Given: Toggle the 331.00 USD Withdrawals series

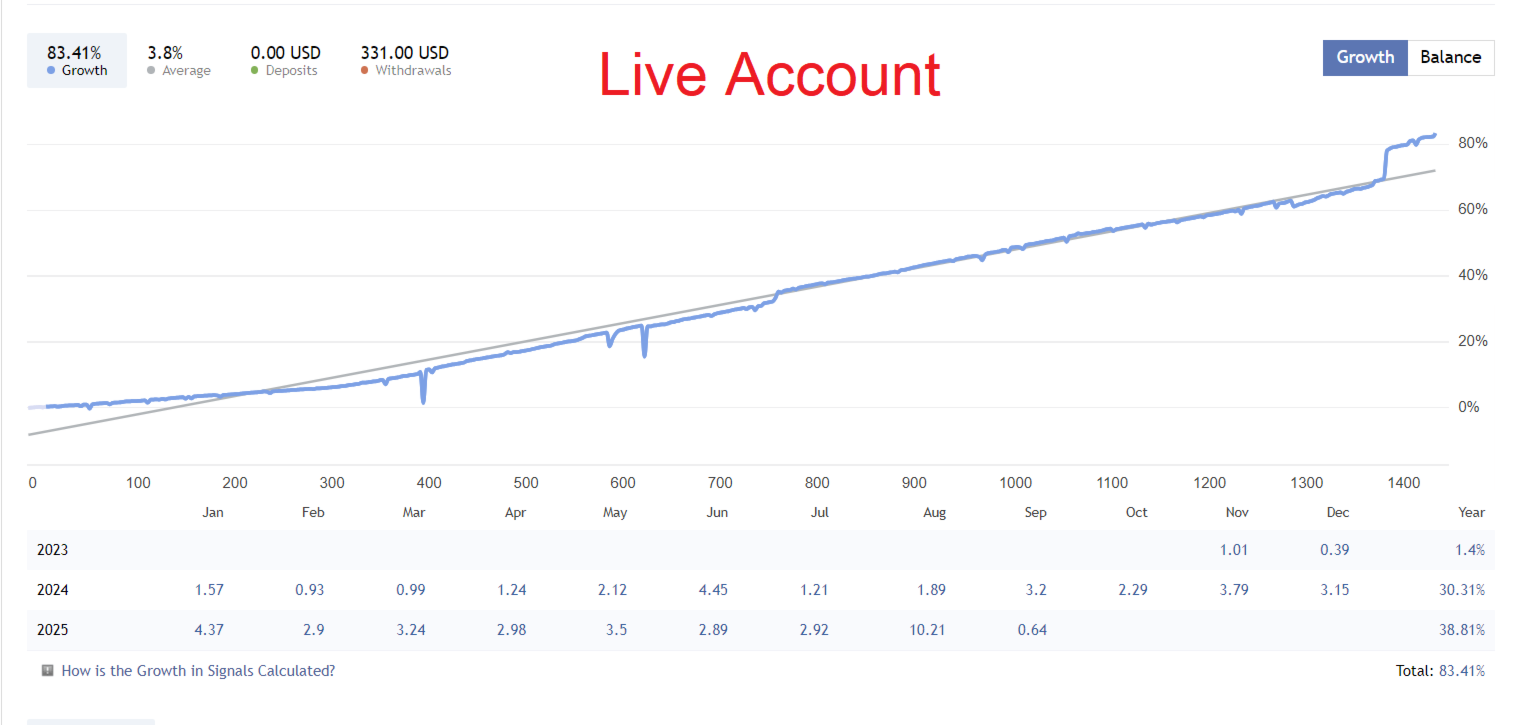Looking at the screenshot, I should point(405,61).
